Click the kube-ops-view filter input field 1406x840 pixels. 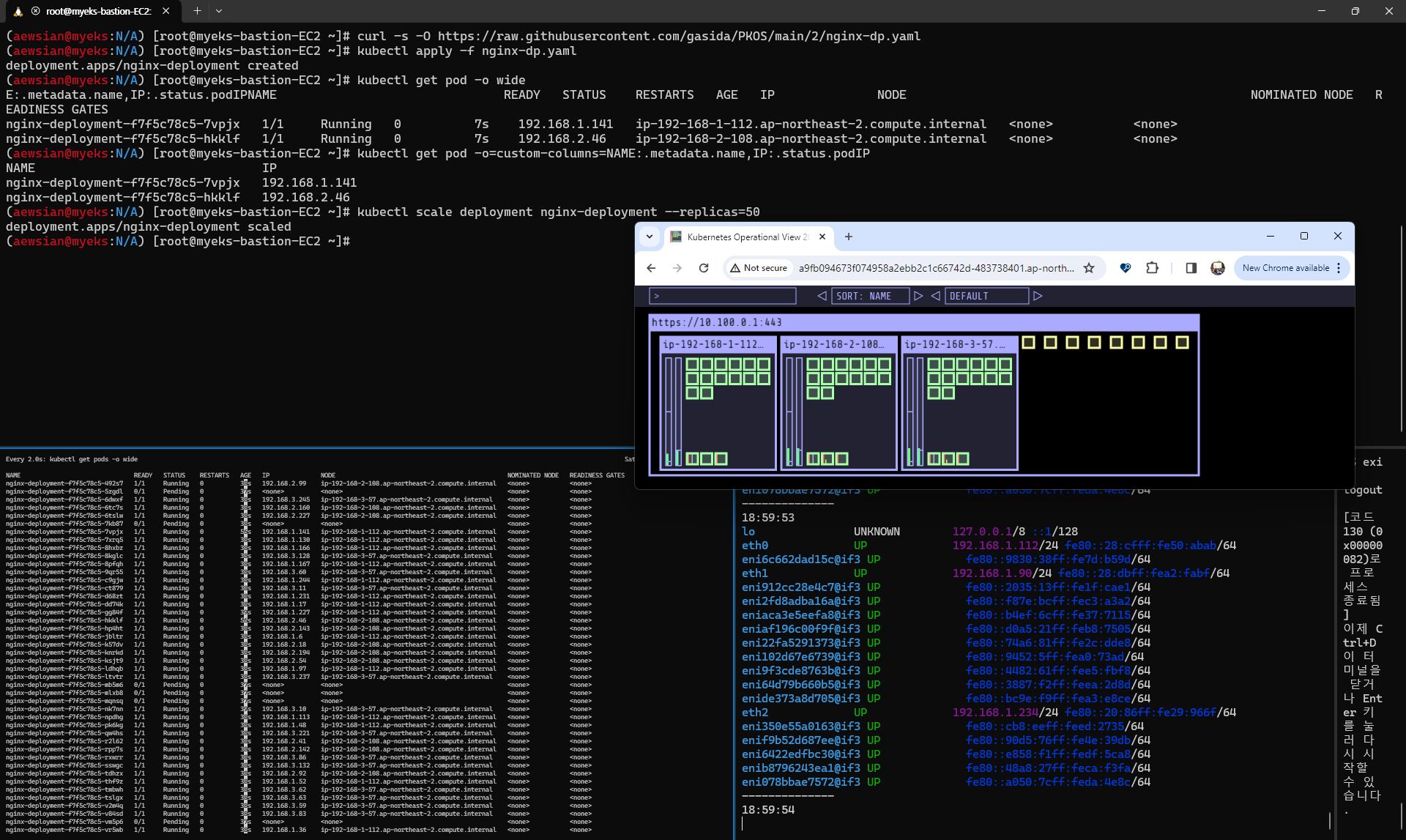[x=723, y=296]
